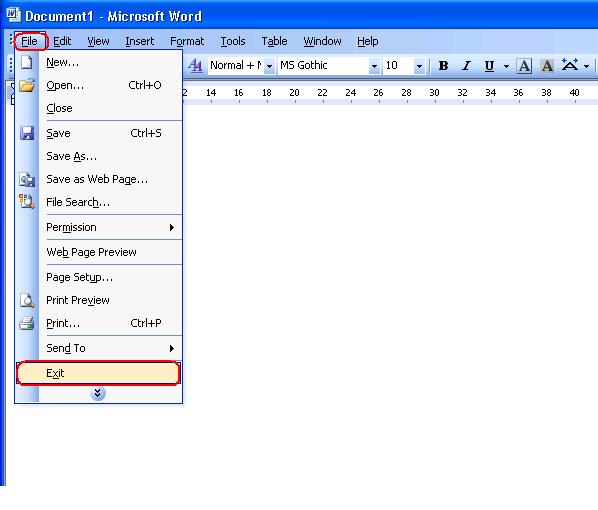Click the Character Scaling icon
The width and height of the screenshot is (598, 510).
(x=570, y=66)
